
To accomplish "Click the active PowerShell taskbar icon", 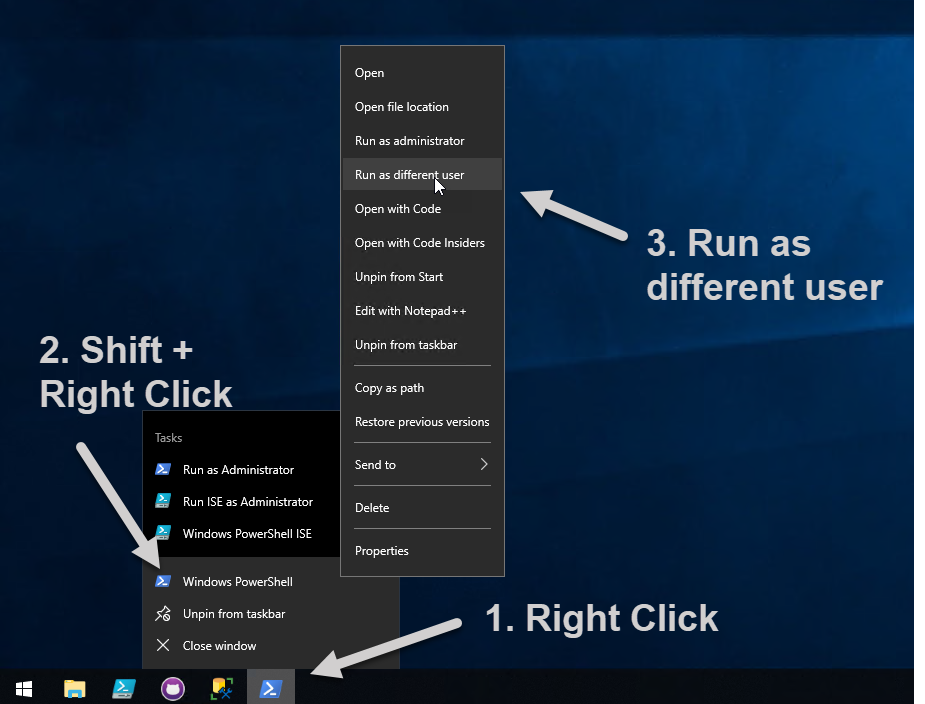I will pos(271,687).
